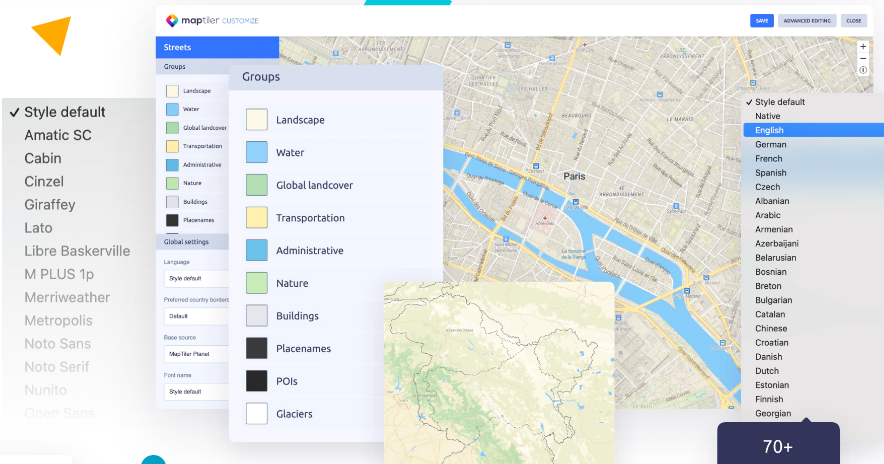Zoom in with the map plus button
This screenshot has width=884, height=464.
coord(863,47)
